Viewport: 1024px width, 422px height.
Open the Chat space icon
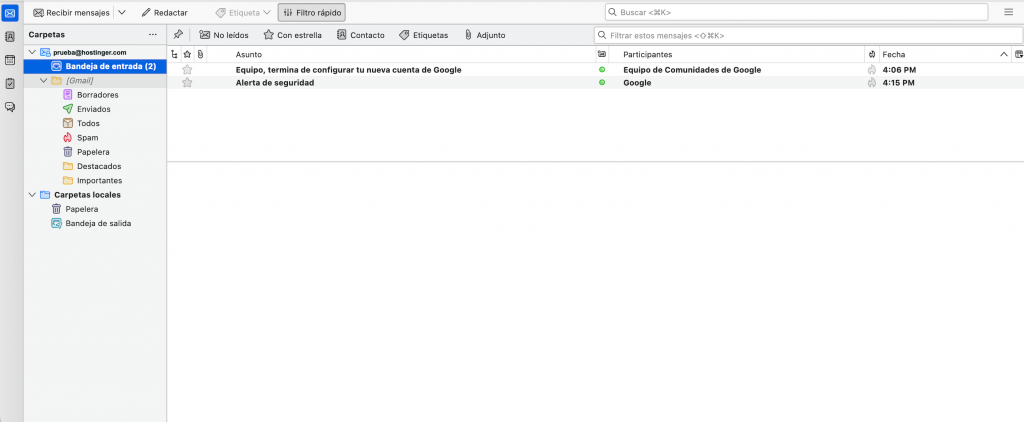10,107
